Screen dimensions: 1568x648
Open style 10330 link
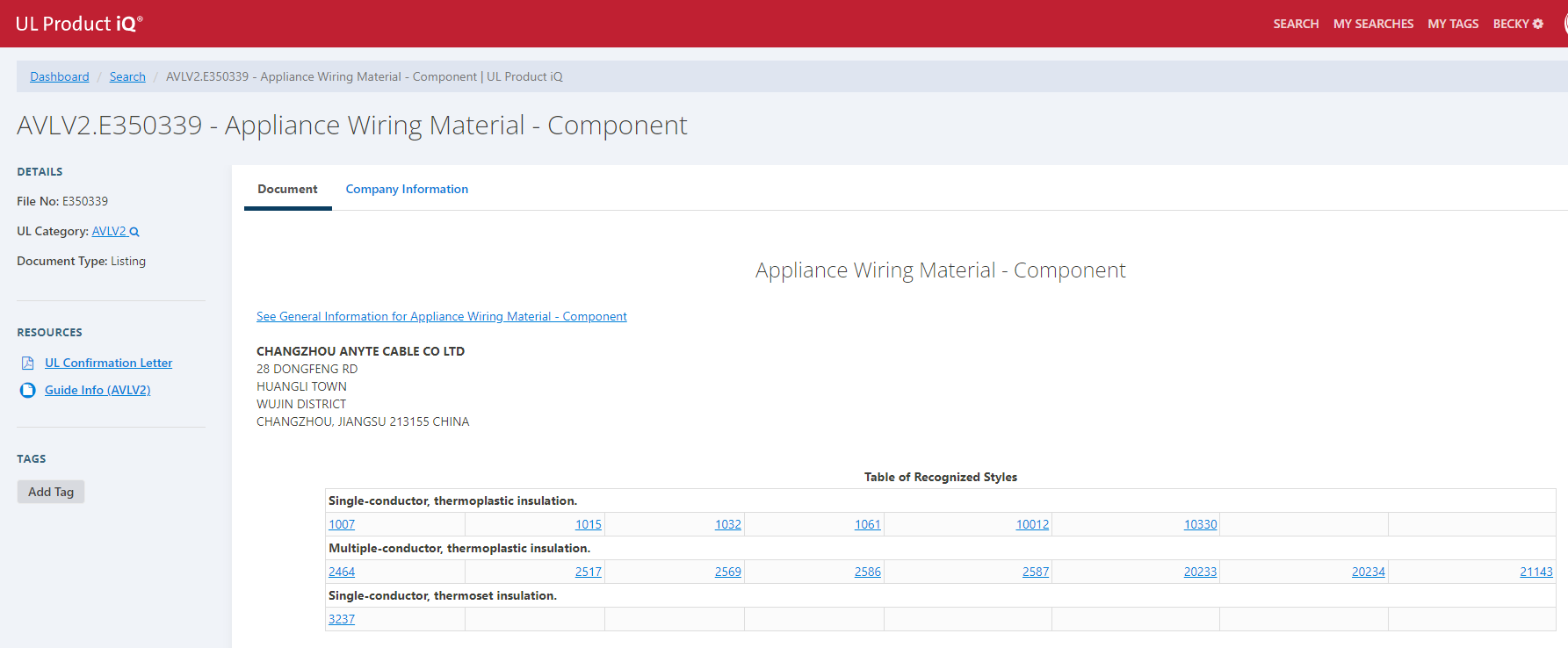click(x=1201, y=524)
